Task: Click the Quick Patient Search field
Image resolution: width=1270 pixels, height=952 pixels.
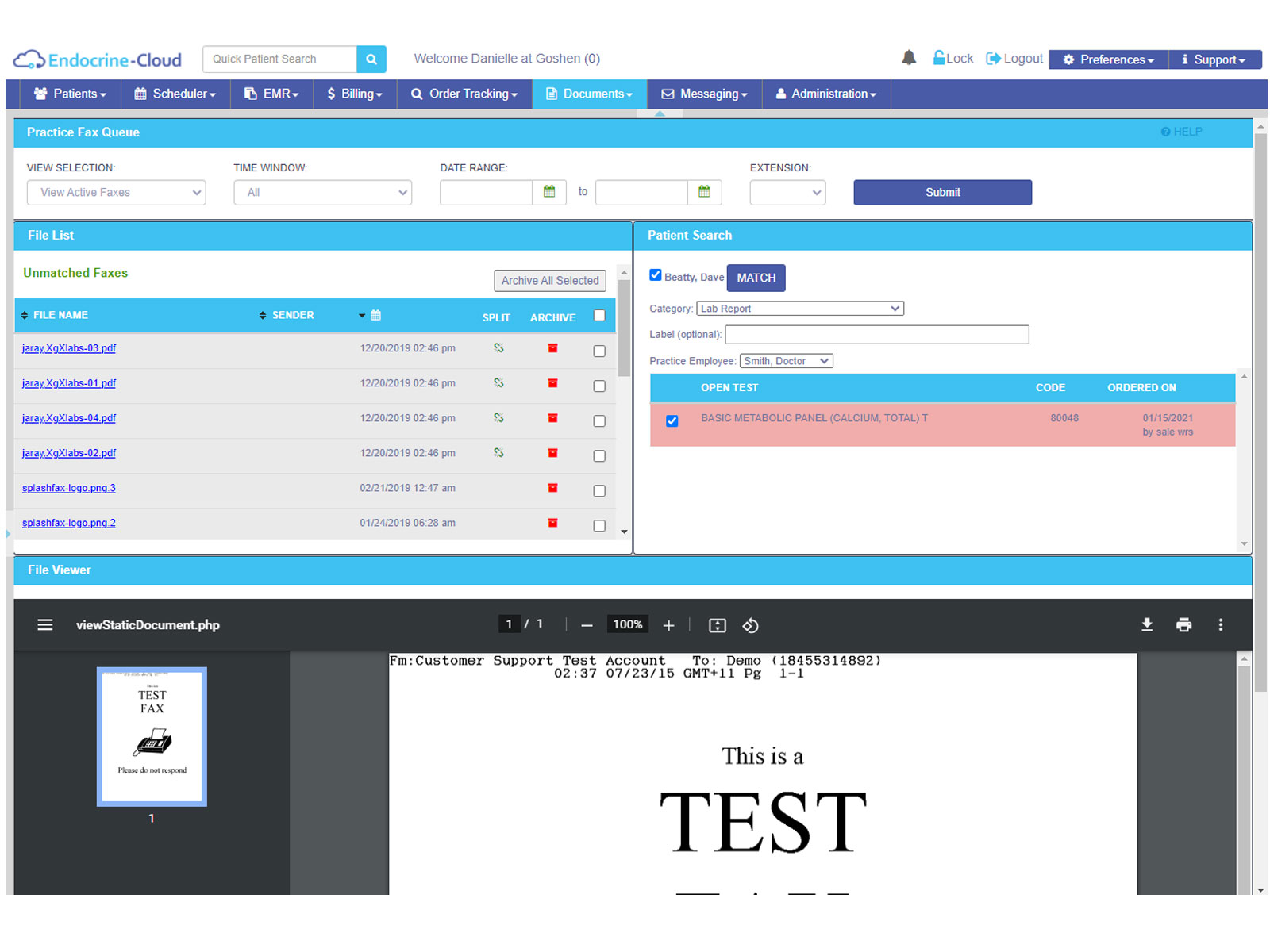Action: (x=279, y=59)
